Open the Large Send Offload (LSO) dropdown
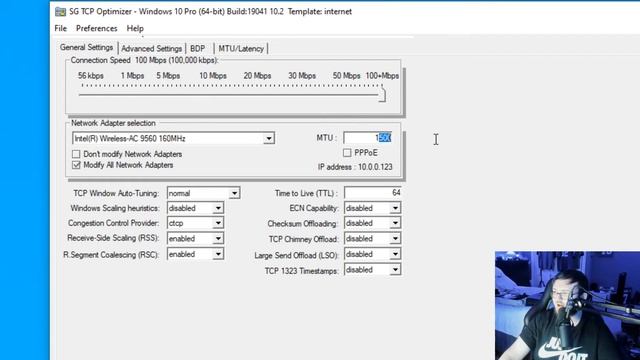 click(372, 254)
